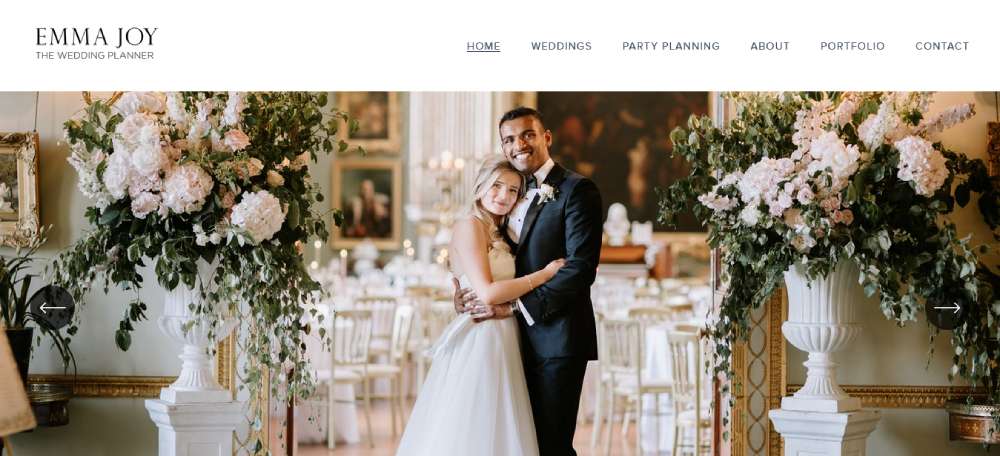
Task: Visit the About page
Action: coord(770,46)
